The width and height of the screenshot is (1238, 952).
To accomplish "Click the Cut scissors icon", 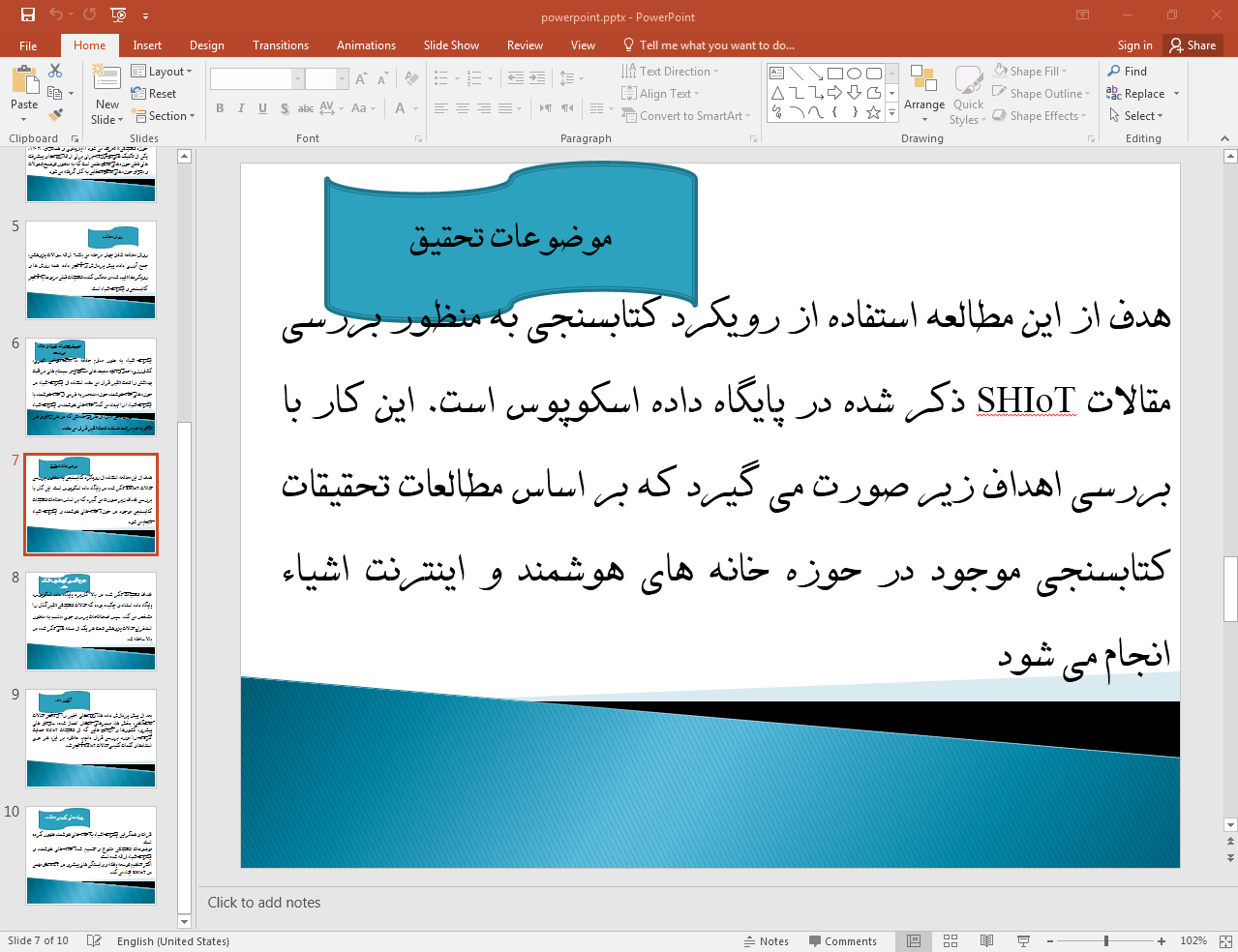I will 55,71.
